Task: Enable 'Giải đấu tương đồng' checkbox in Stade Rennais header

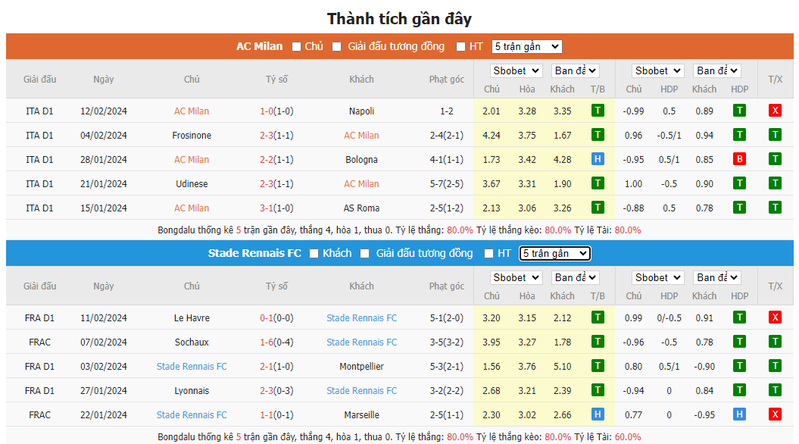Action: [364, 253]
